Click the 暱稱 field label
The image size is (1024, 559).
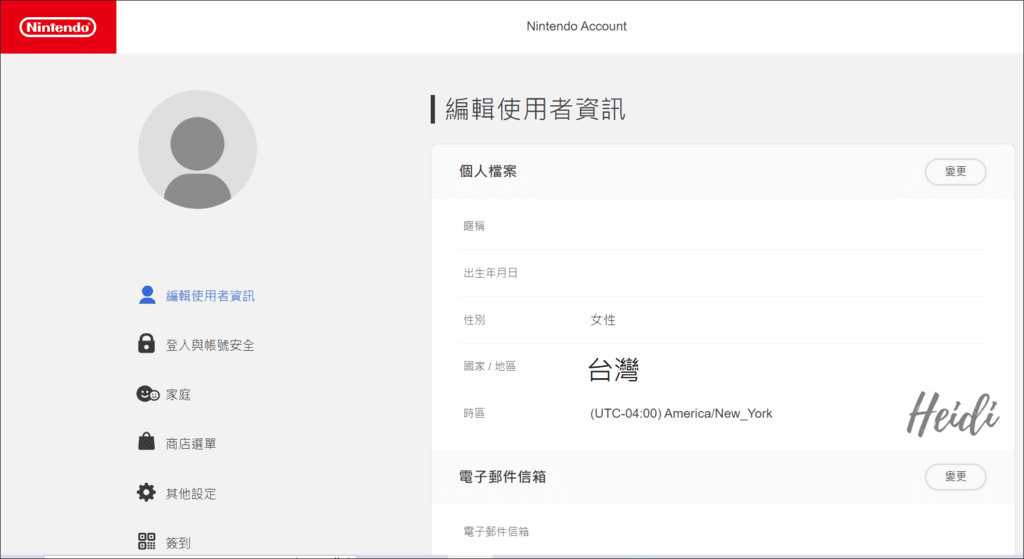474,226
